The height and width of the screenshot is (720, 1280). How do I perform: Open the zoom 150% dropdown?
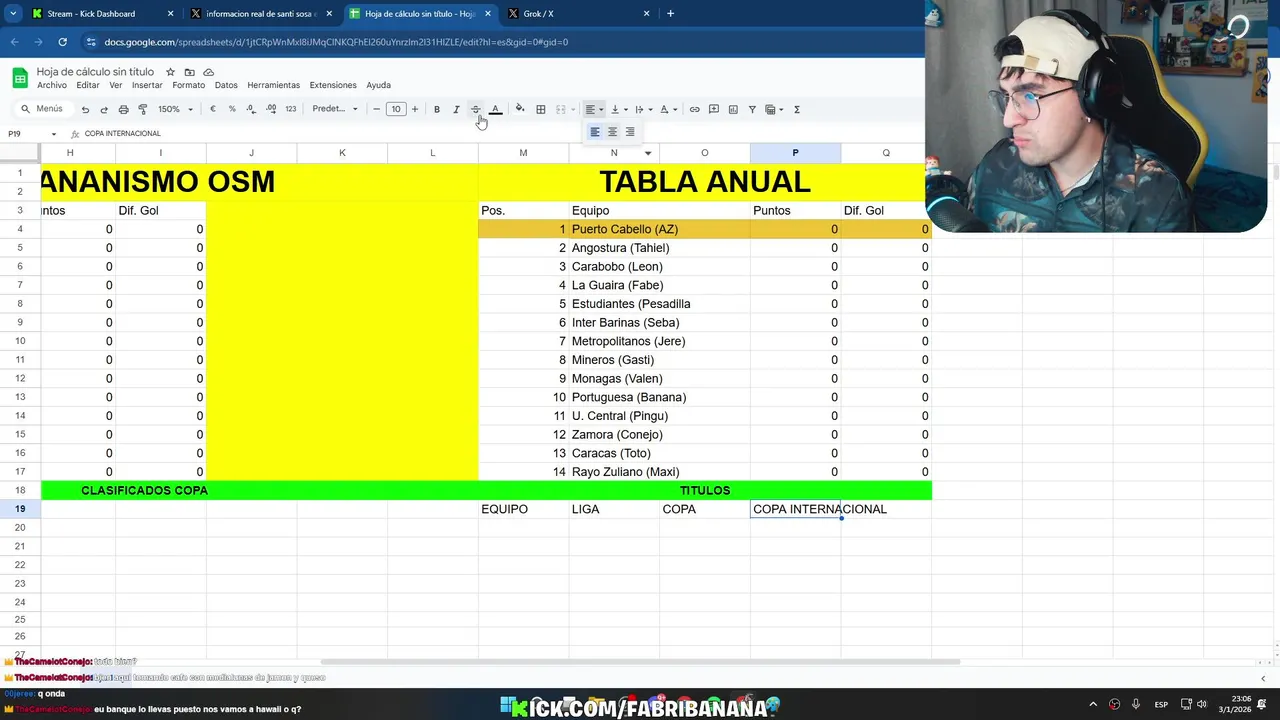point(175,109)
